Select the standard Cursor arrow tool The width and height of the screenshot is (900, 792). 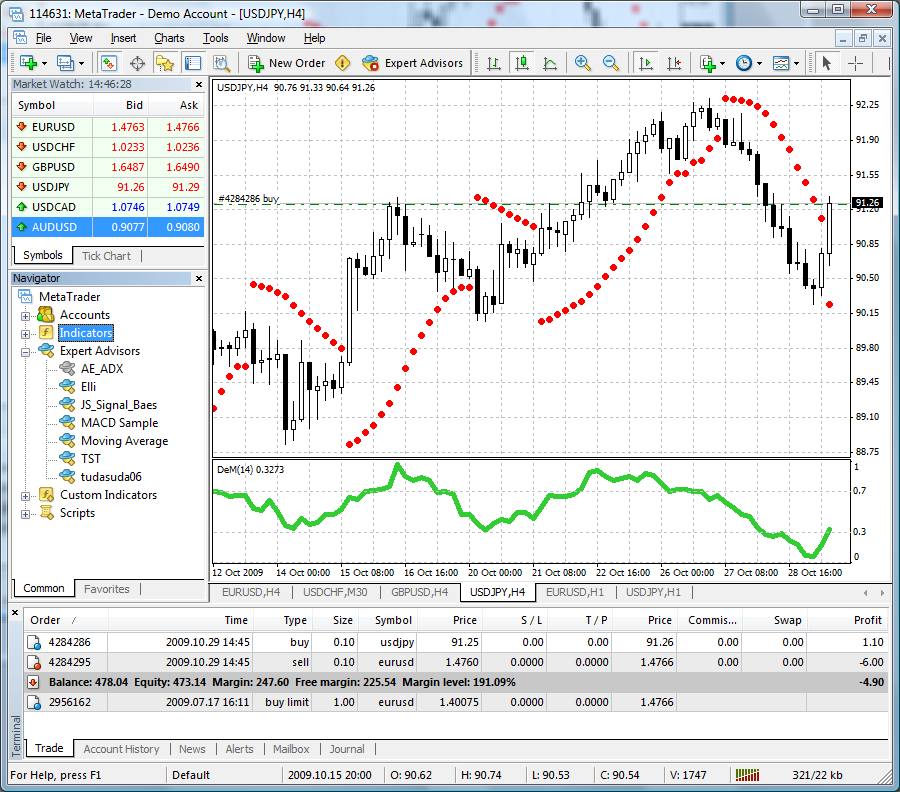(x=827, y=63)
